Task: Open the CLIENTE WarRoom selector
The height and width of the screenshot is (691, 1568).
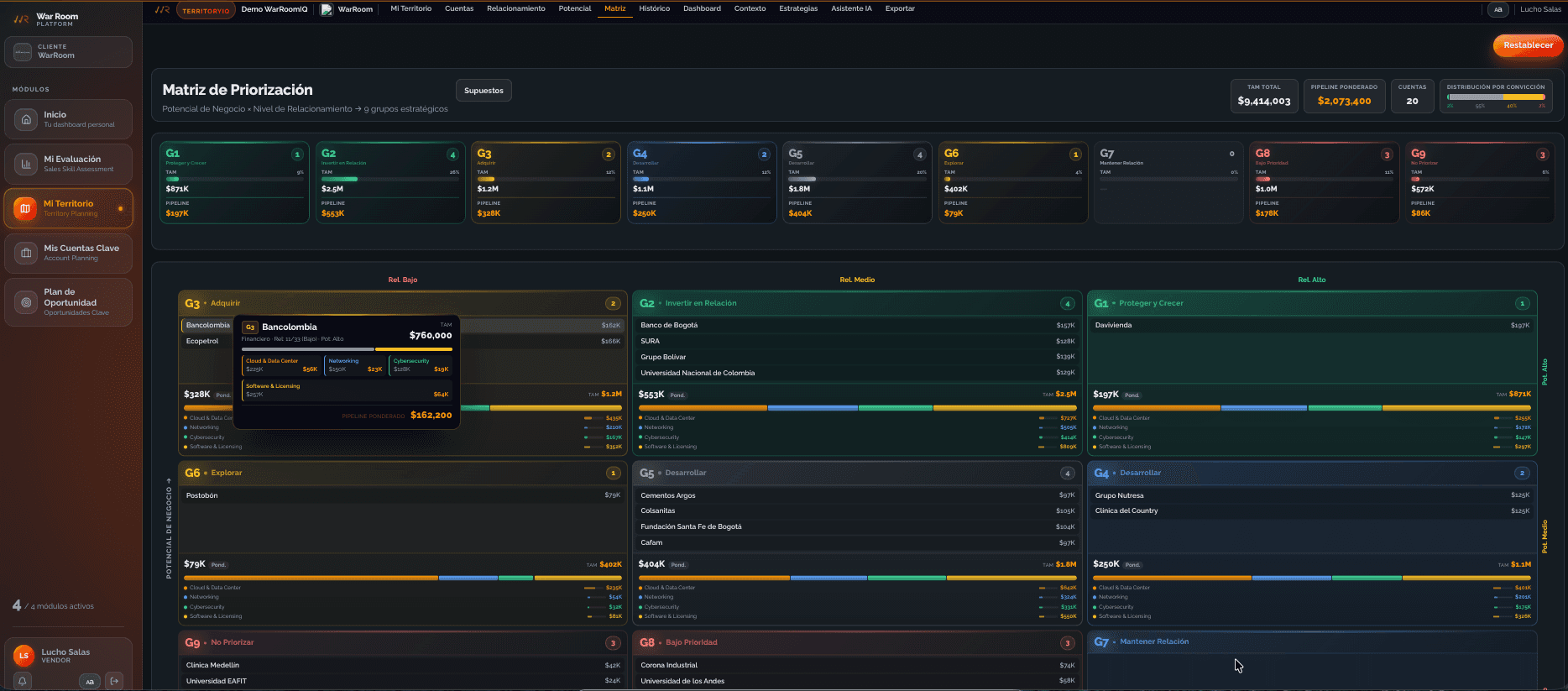Action: point(68,51)
